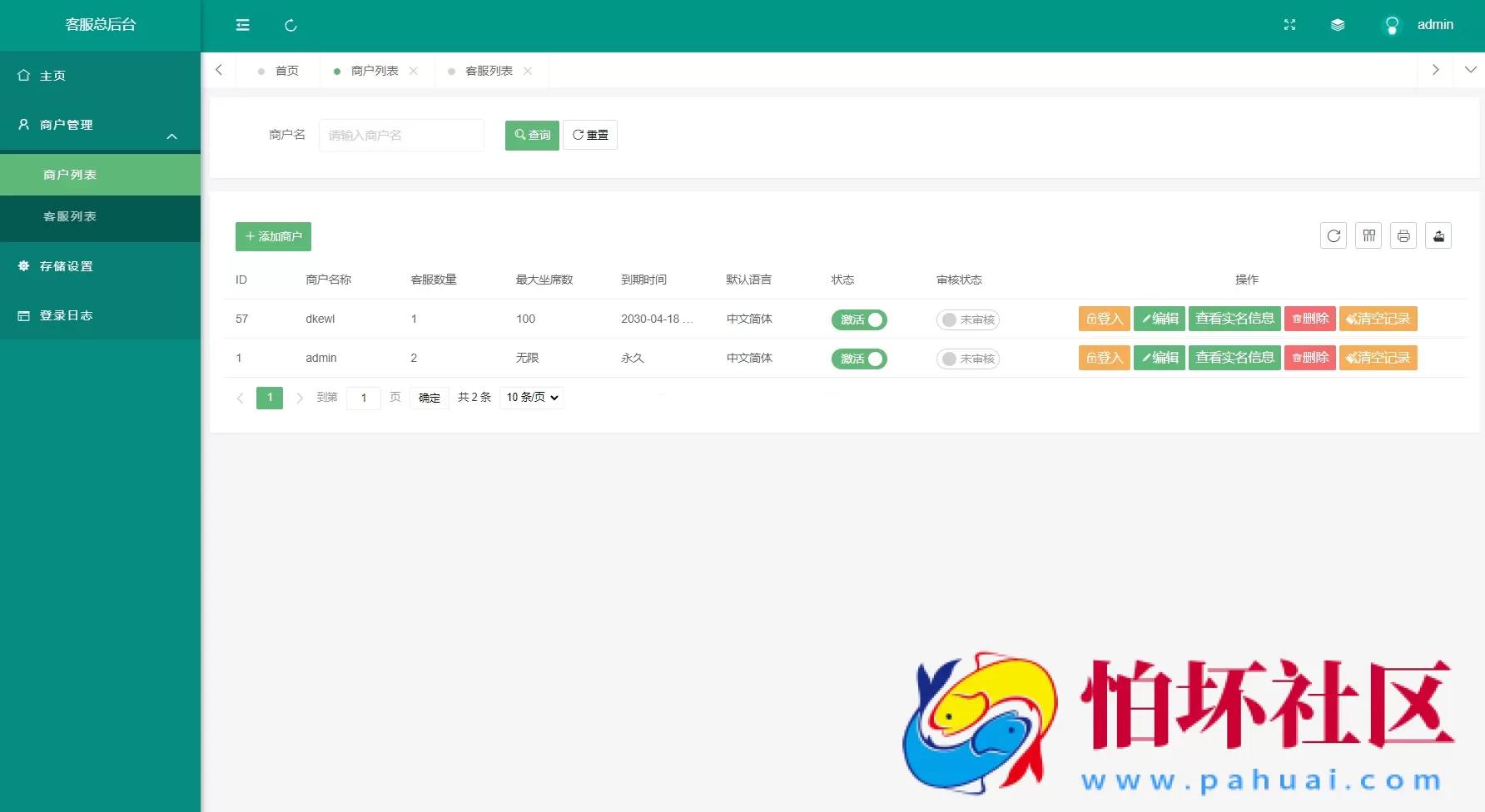
Task: Click 查看实名信息 for dkewl merchant
Action: click(1234, 319)
